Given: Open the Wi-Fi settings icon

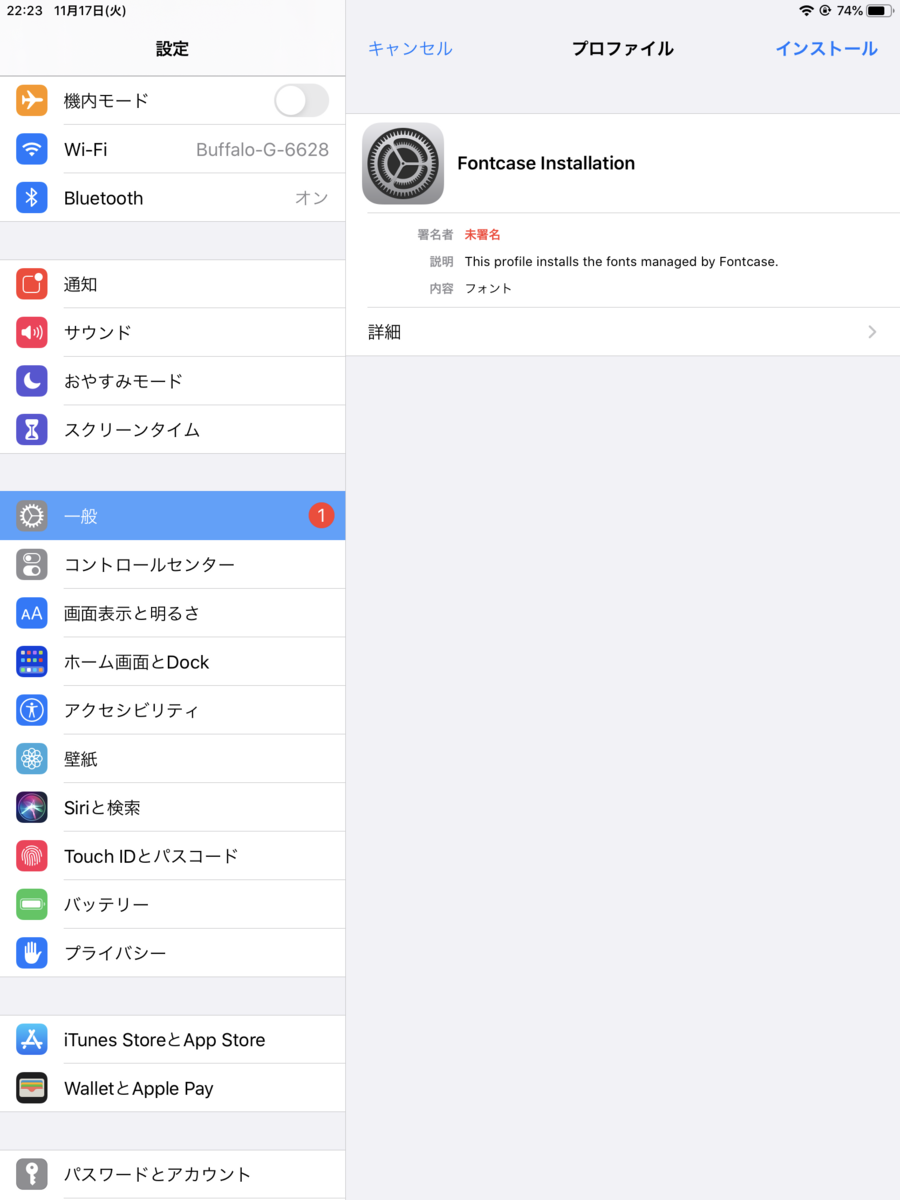Looking at the screenshot, I should pos(32,149).
